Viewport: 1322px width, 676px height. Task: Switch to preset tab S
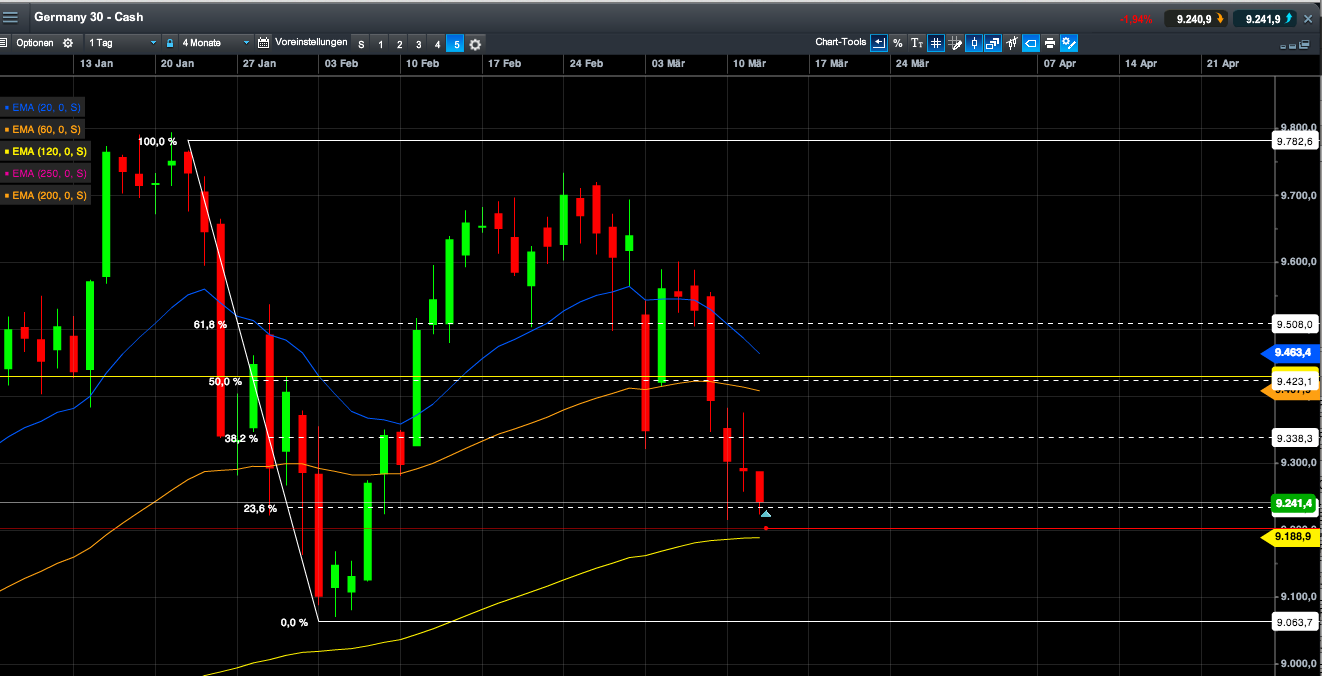point(360,43)
